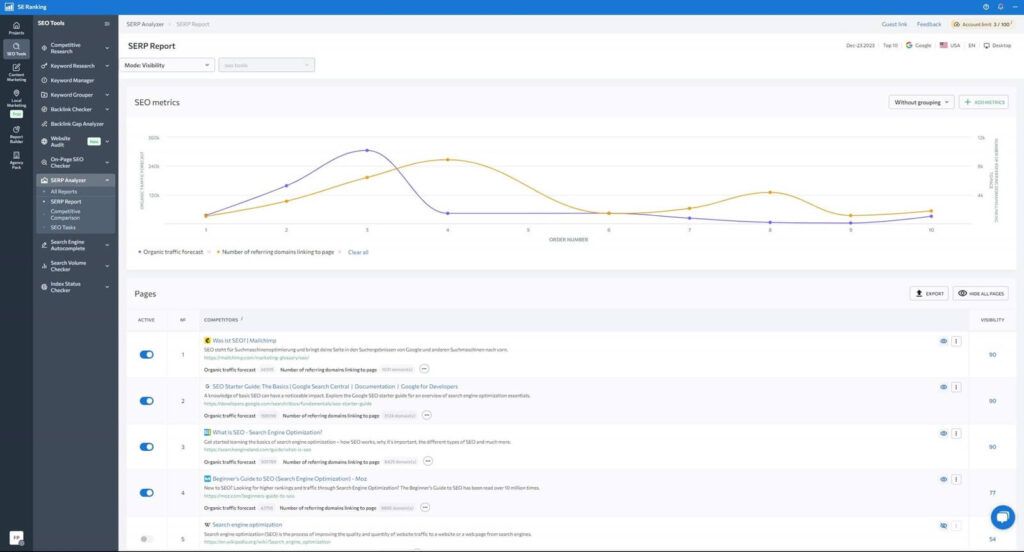The height and width of the screenshot is (552, 1024).
Task: Expand Competitive Research menu chevron
Action: 107,48
